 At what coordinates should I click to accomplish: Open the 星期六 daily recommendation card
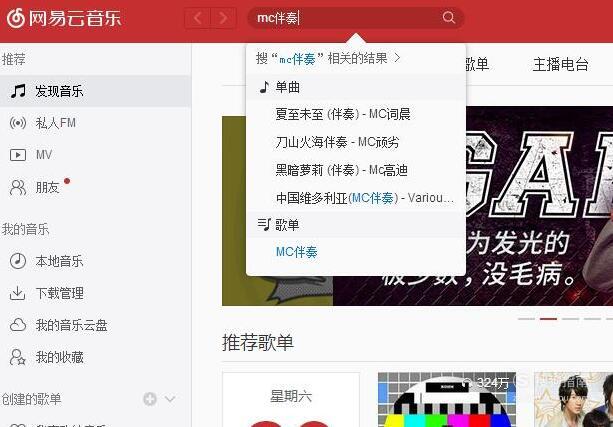click(291, 400)
